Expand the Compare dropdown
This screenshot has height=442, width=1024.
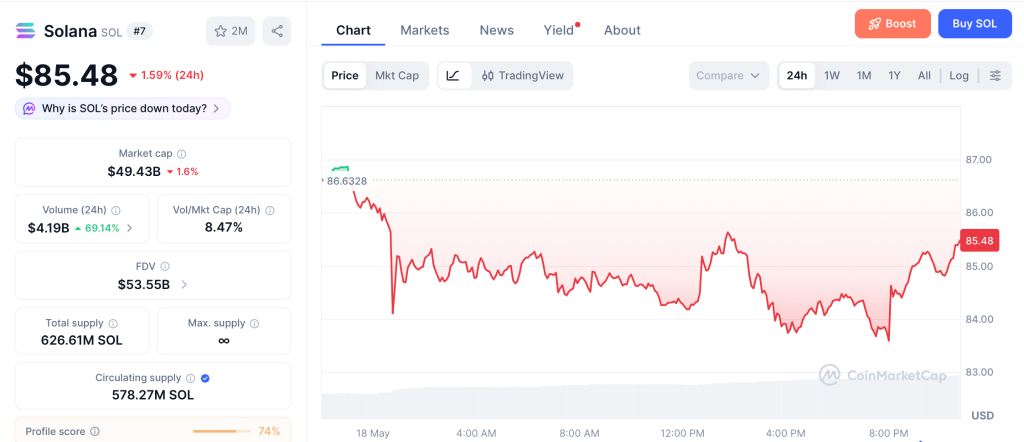click(x=728, y=76)
